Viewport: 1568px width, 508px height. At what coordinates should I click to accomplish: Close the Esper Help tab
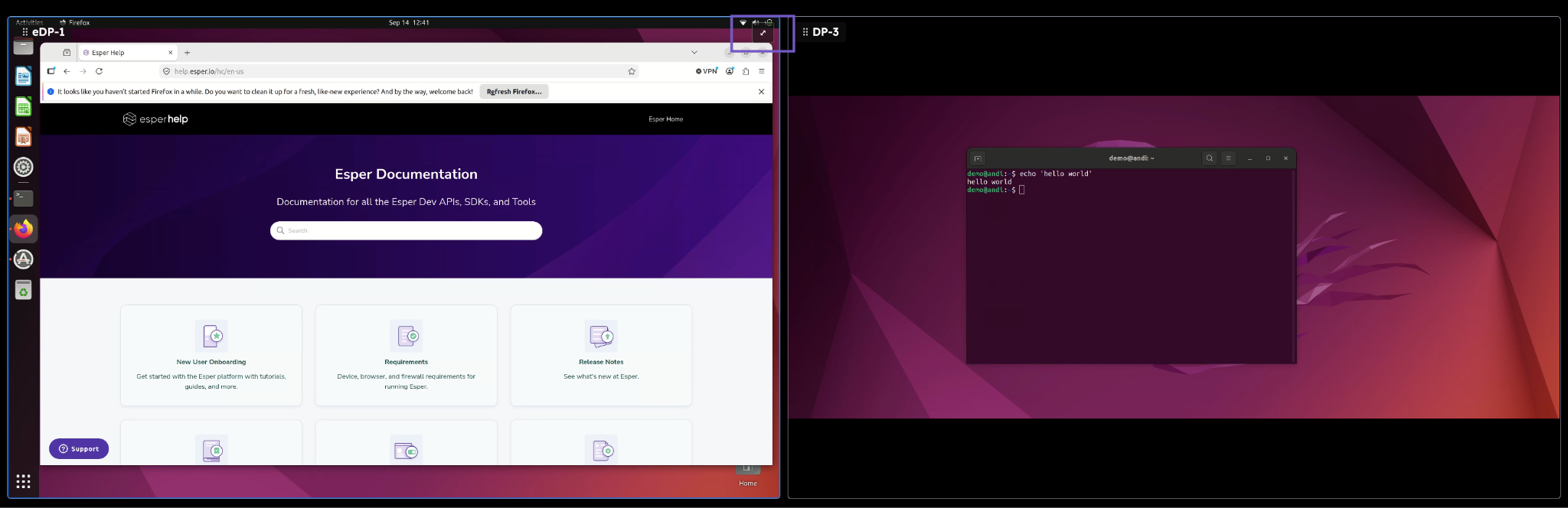point(170,53)
